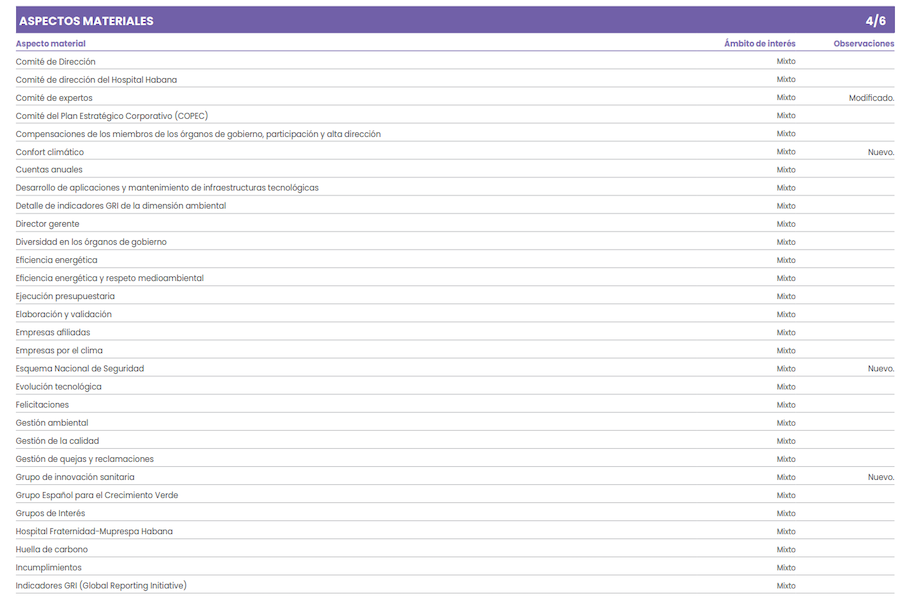Select 'Compensaciones de los miembros de los órganos' row
Viewport: 911px width, 599px height.
(x=198, y=134)
